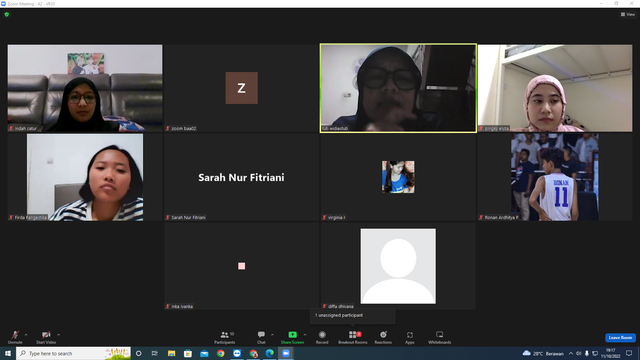Select inka ivanka's participant tile
640x360 pixels.
coord(242,266)
